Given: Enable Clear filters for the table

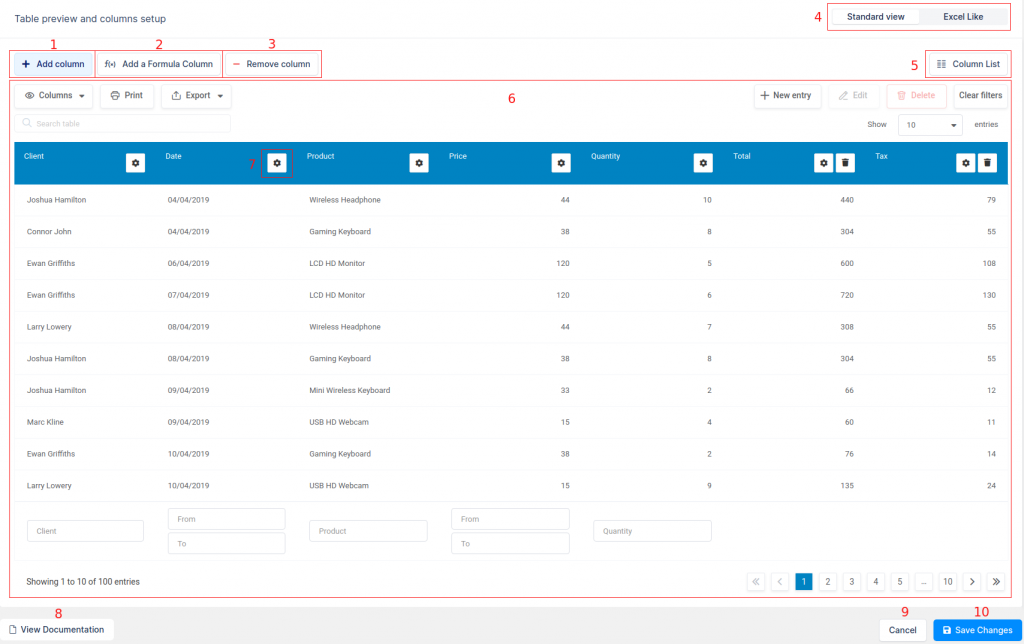Looking at the screenshot, I should [x=979, y=95].
